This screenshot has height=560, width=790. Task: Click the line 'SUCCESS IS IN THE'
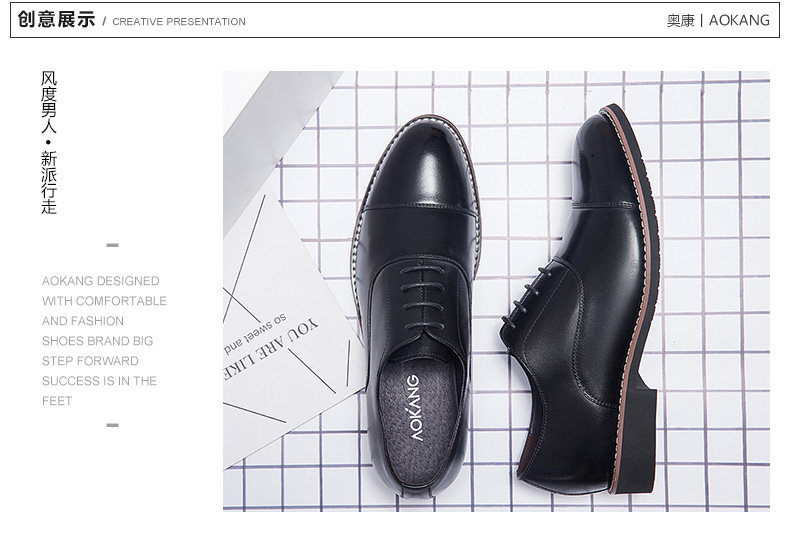click(99, 381)
